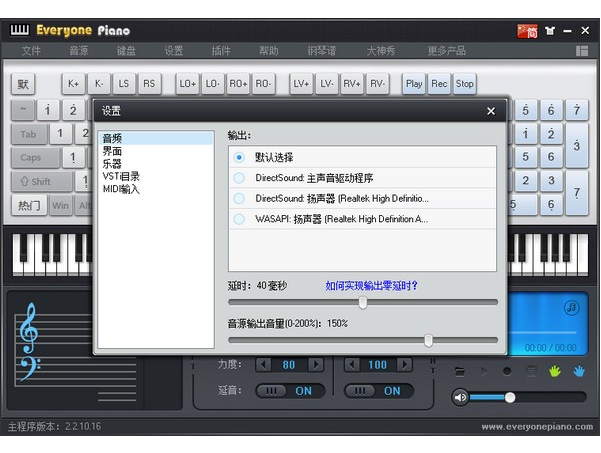Click the blue right-hand icon

(x=579, y=370)
